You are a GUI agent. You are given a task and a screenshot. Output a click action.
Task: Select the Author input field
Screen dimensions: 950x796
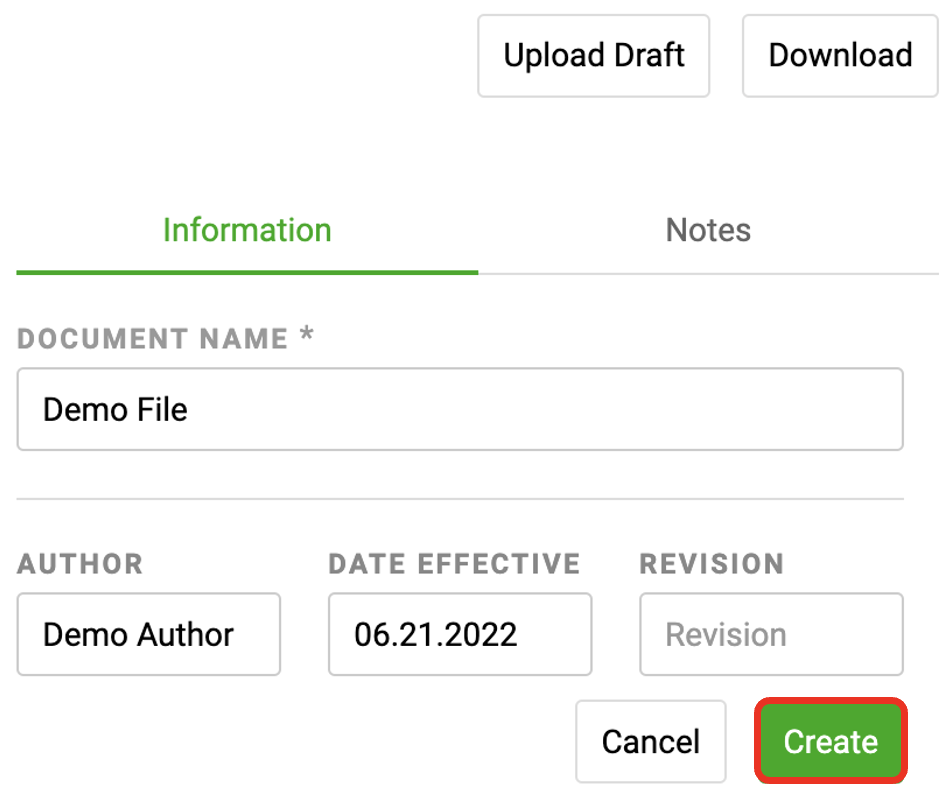[x=148, y=634]
